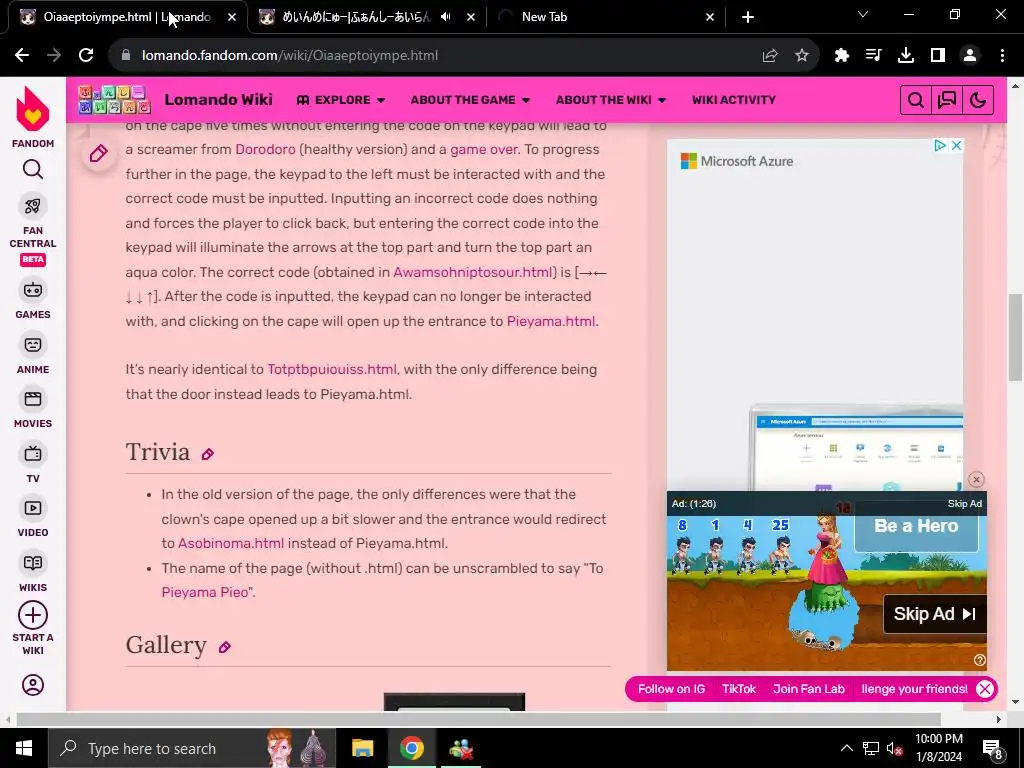Click the Lomando Wiki logo image
The height and width of the screenshot is (768, 1024).
pos(114,100)
